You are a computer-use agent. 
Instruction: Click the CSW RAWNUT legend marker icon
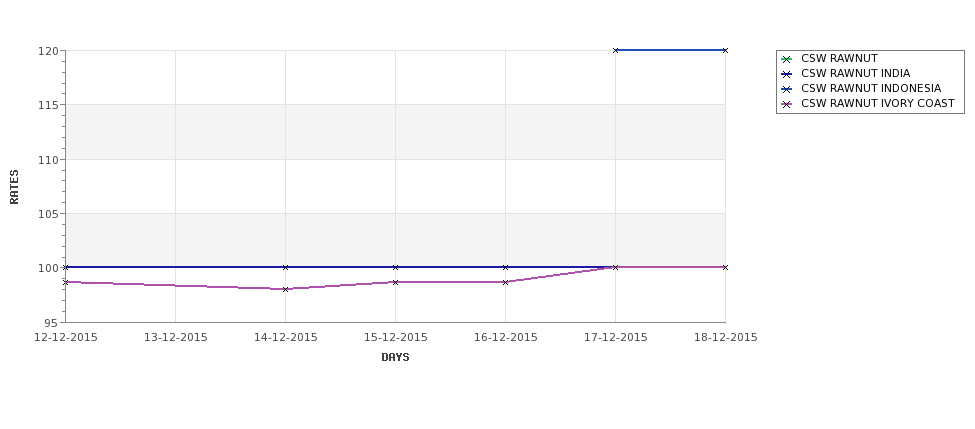pos(787,59)
